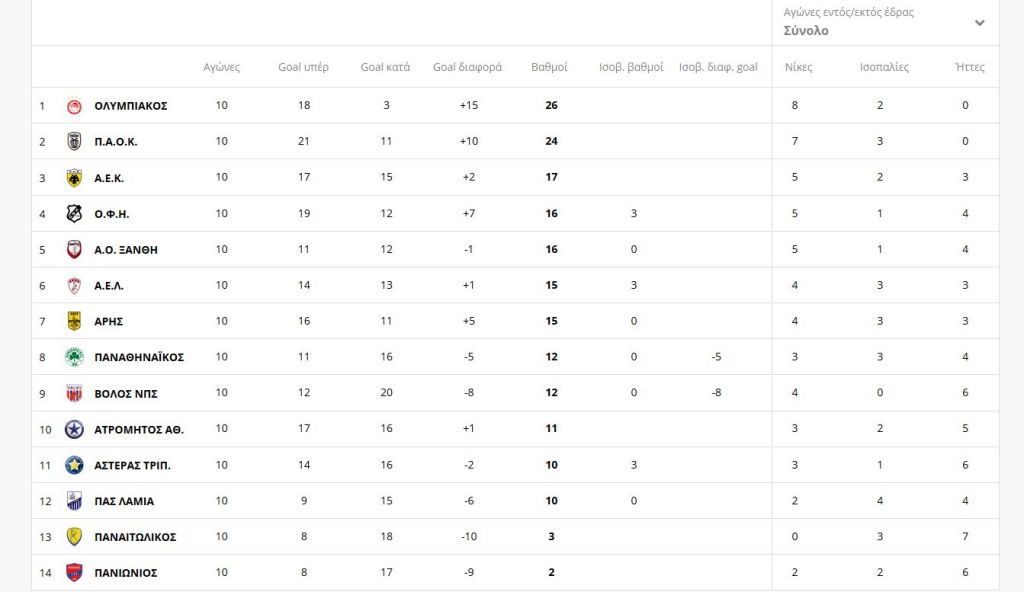This screenshot has height=592, width=1024.
Task: Click the ΟΦΗ club badge
Action: pos(74,214)
